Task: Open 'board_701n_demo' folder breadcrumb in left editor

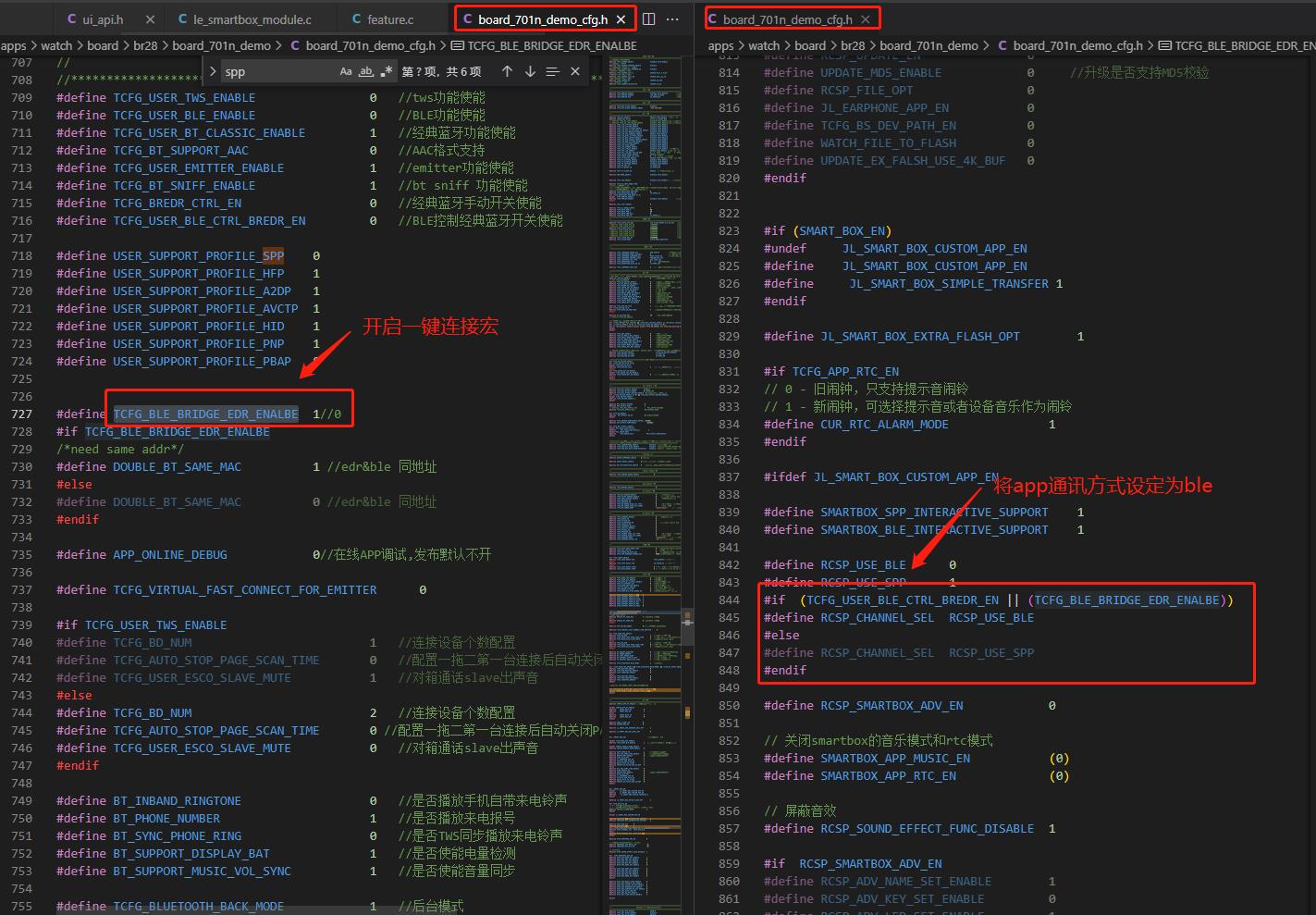Action: pos(221,45)
